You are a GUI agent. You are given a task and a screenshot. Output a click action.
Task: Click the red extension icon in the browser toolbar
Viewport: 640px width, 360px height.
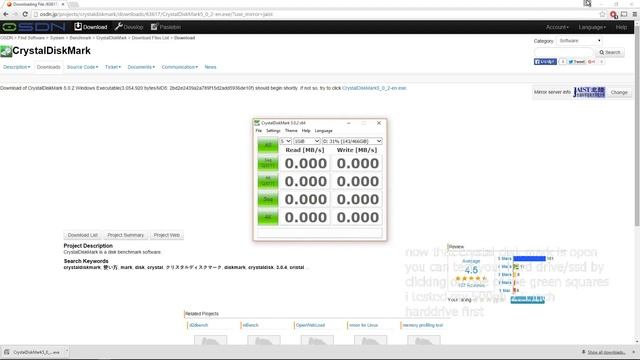[613, 14]
